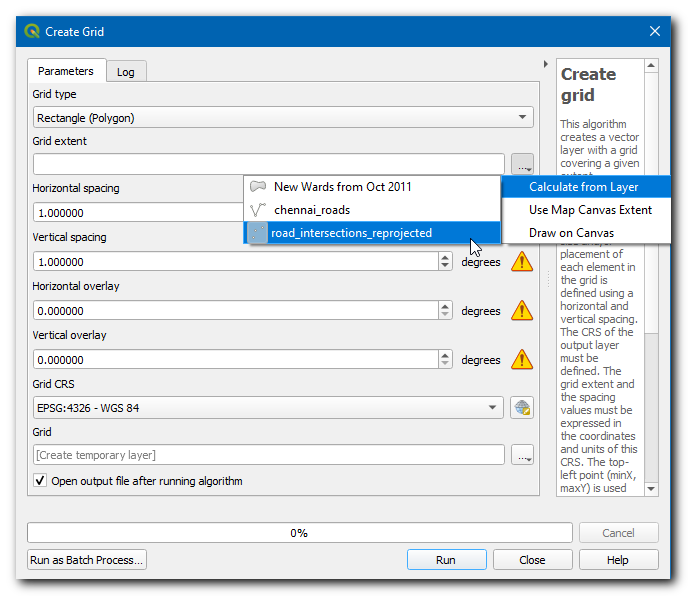Click the Grid extent browse button

coord(521,164)
